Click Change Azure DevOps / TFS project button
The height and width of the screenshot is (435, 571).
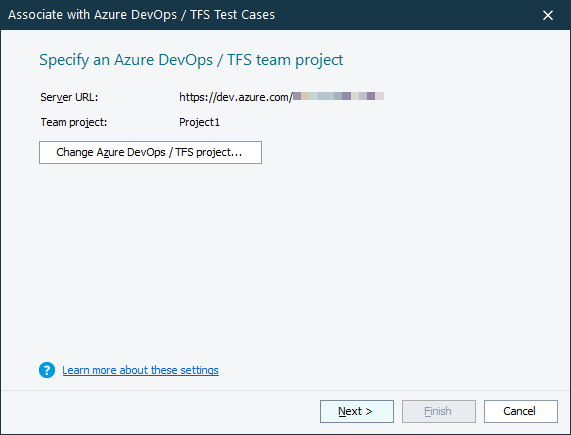[150, 153]
